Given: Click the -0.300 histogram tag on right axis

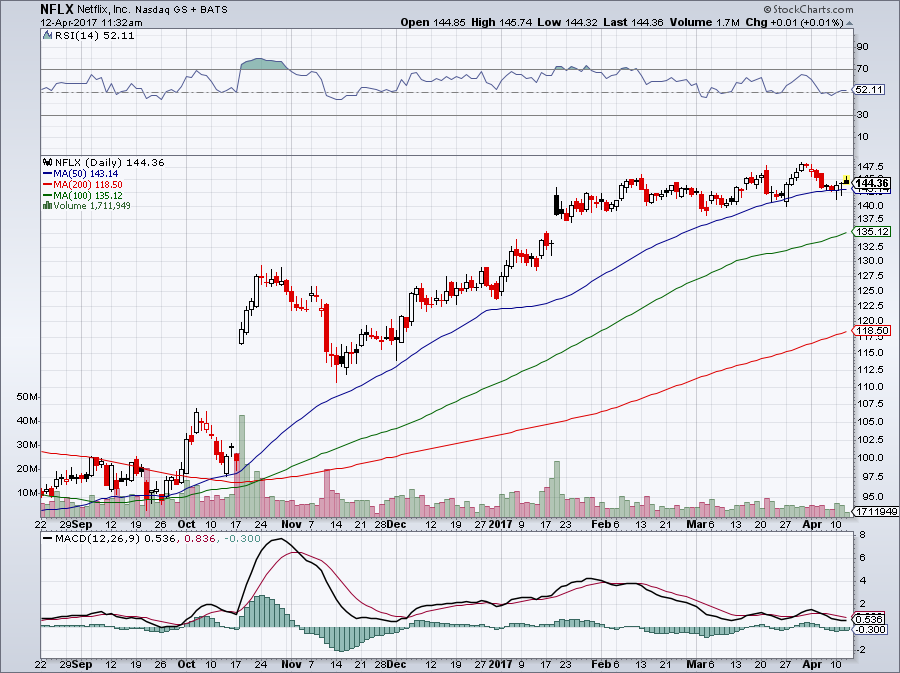Looking at the screenshot, I should click(x=870, y=629).
